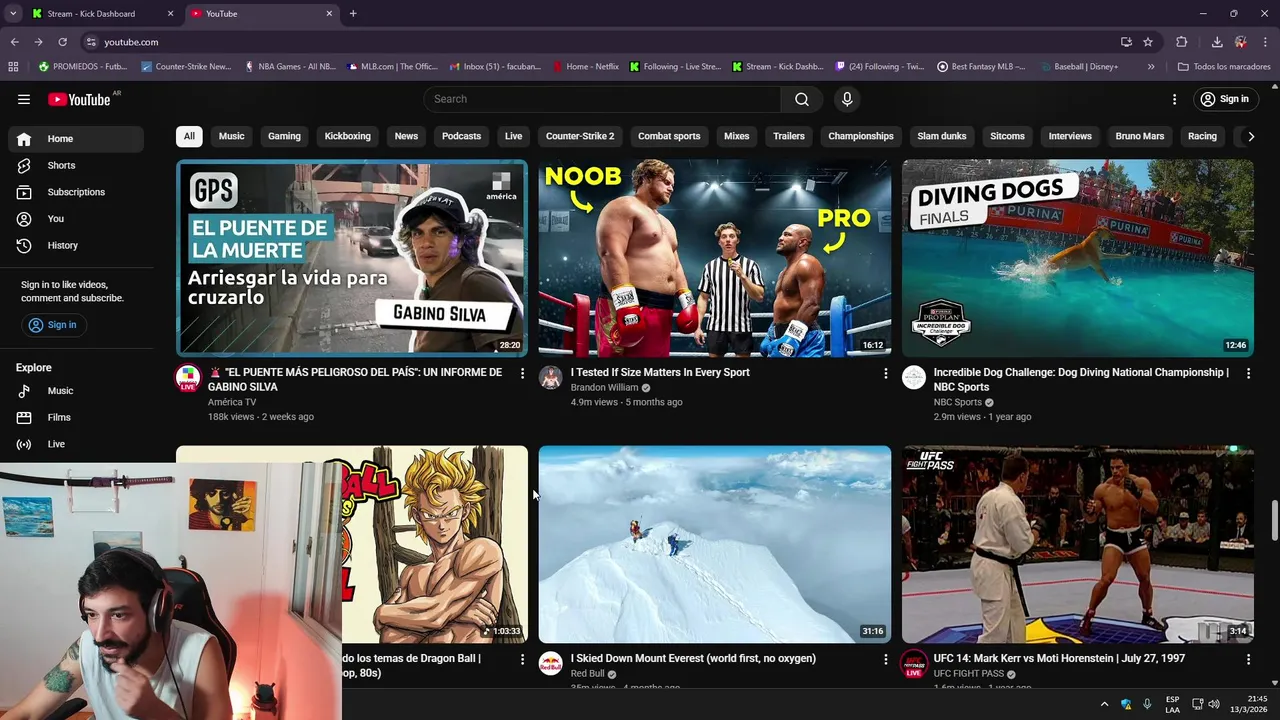This screenshot has width=1280, height=720.
Task: Open Films under Explore
Action: click(76, 417)
